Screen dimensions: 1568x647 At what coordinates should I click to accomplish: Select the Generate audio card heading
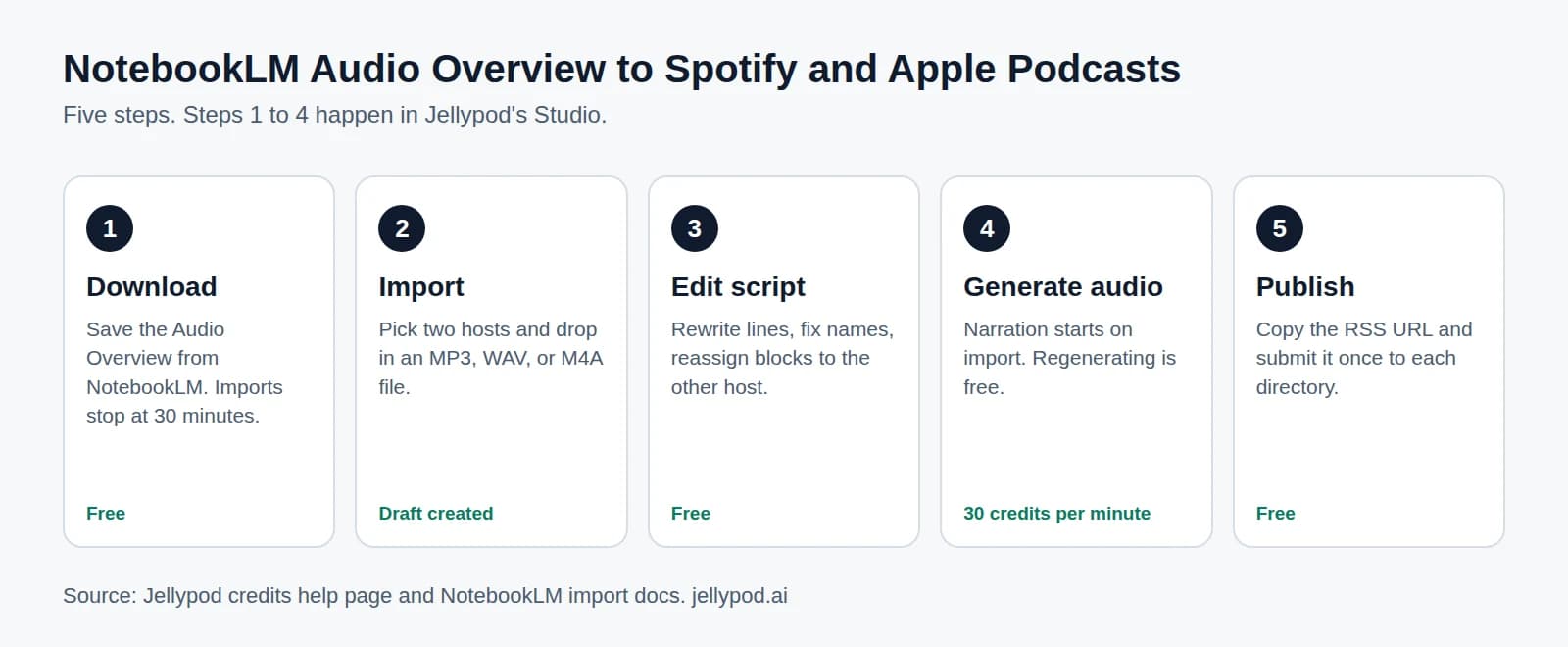point(1063,286)
